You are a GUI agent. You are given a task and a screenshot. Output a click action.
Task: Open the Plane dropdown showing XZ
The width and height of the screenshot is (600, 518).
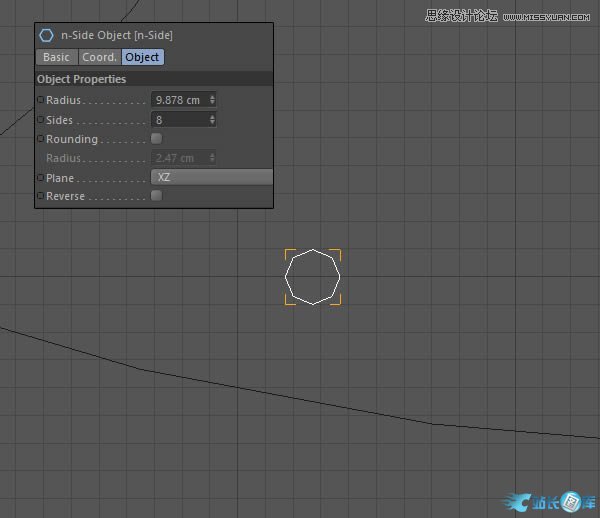tap(211, 178)
